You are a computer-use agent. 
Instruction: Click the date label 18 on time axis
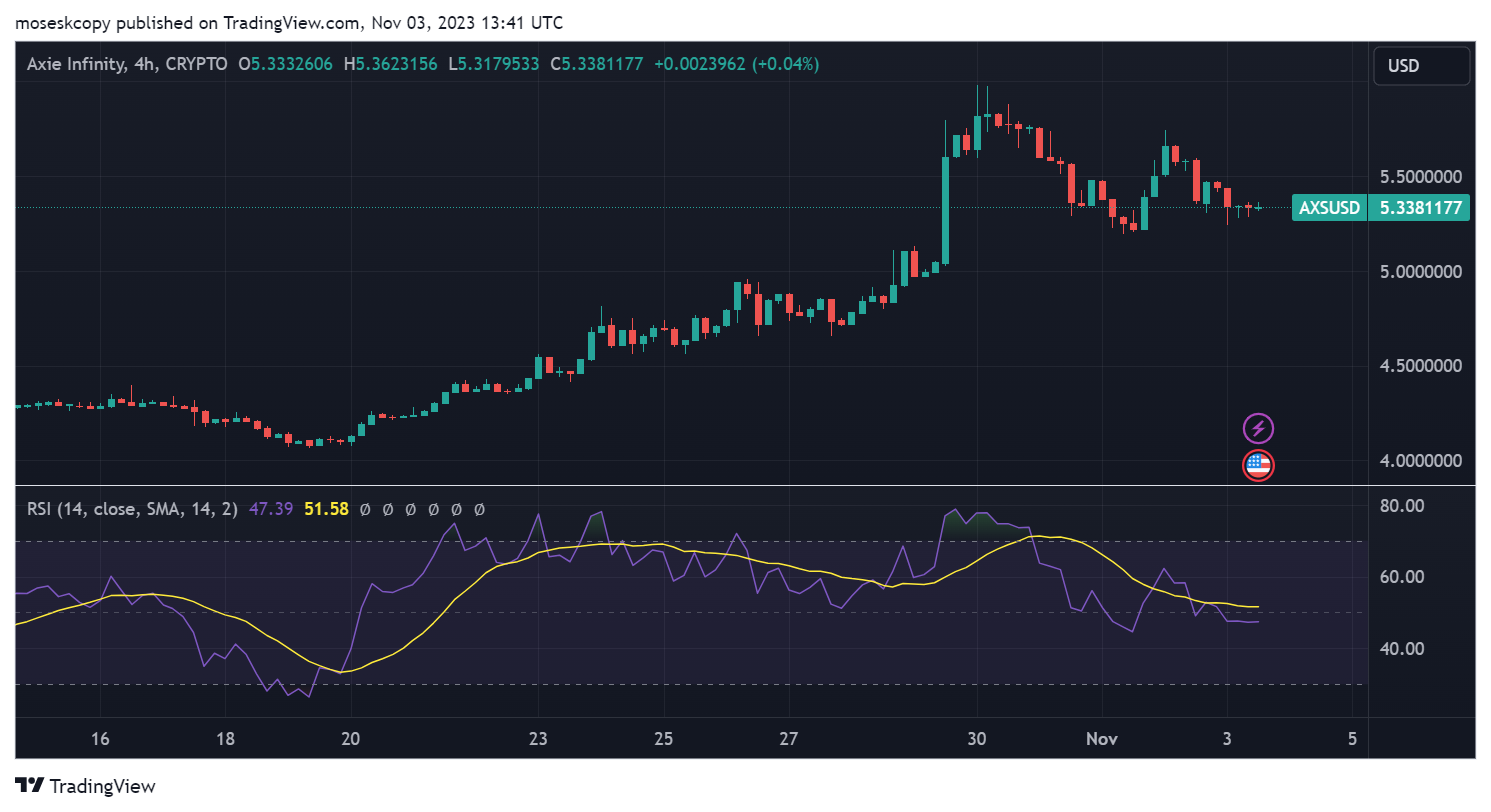click(x=225, y=739)
